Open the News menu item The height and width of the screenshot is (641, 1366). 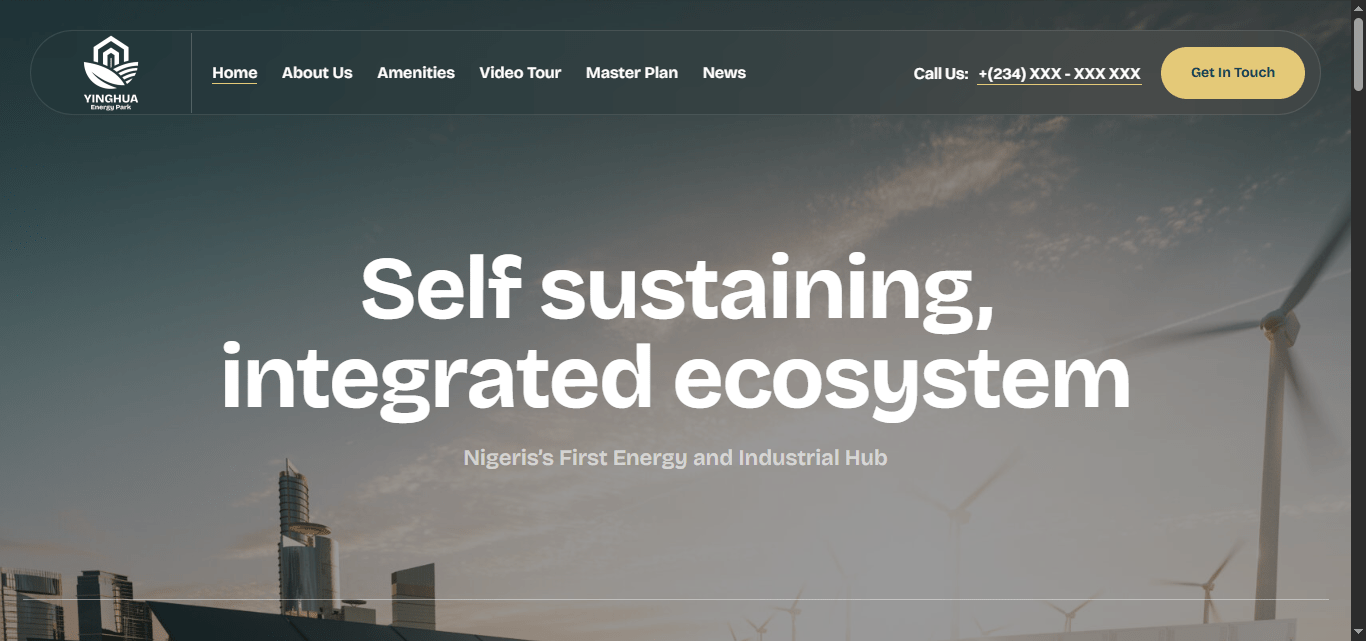coord(724,73)
